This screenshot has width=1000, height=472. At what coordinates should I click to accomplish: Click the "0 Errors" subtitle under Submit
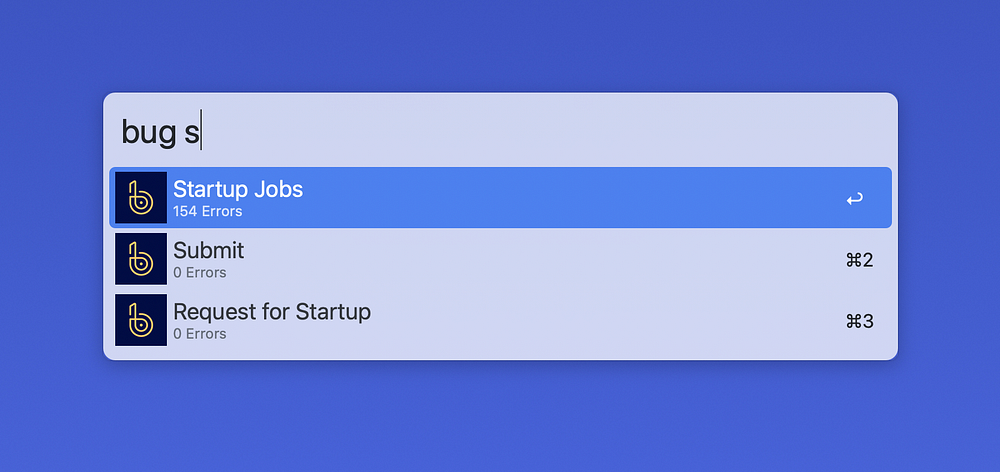coord(200,273)
